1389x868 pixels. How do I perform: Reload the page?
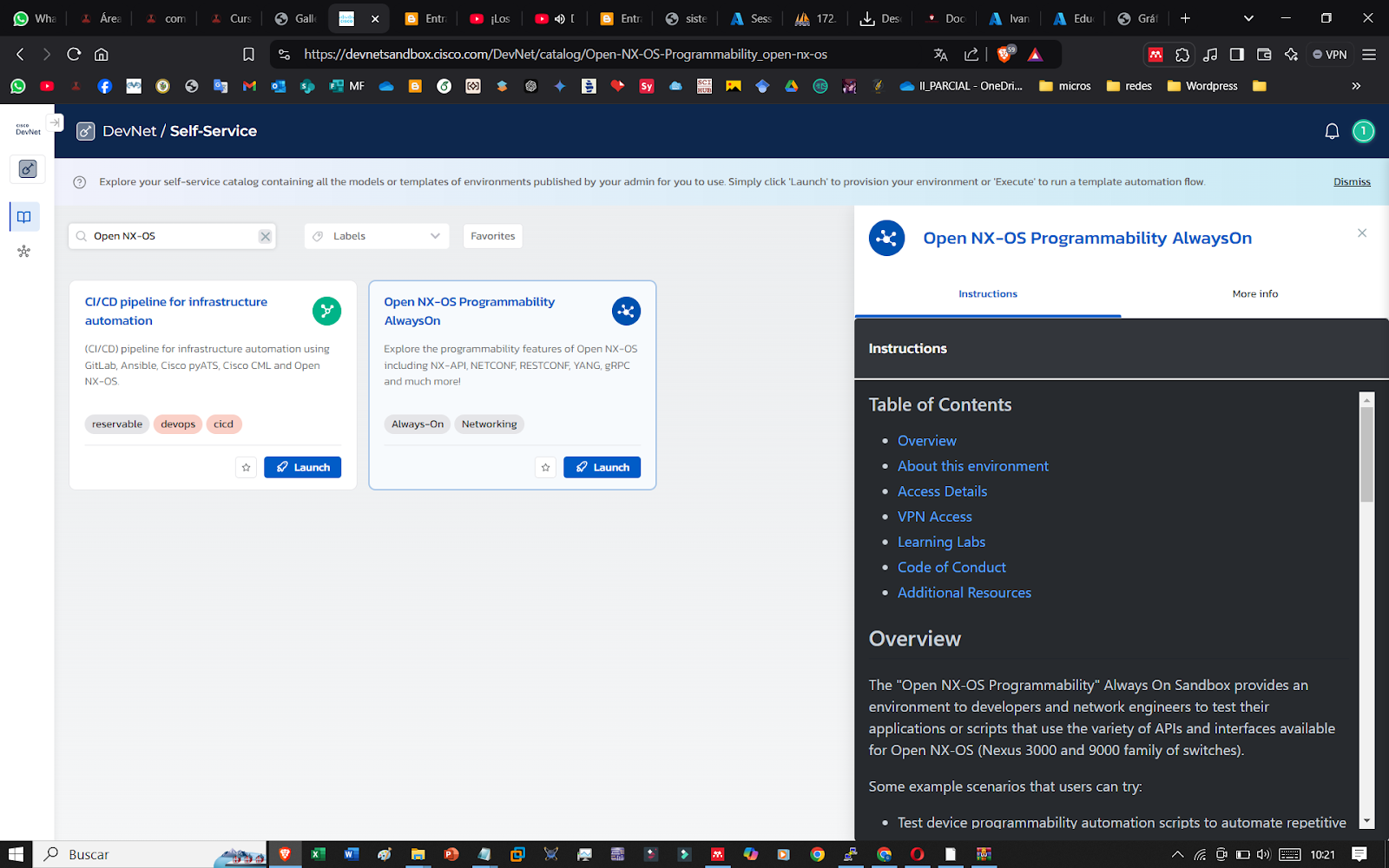click(x=74, y=54)
